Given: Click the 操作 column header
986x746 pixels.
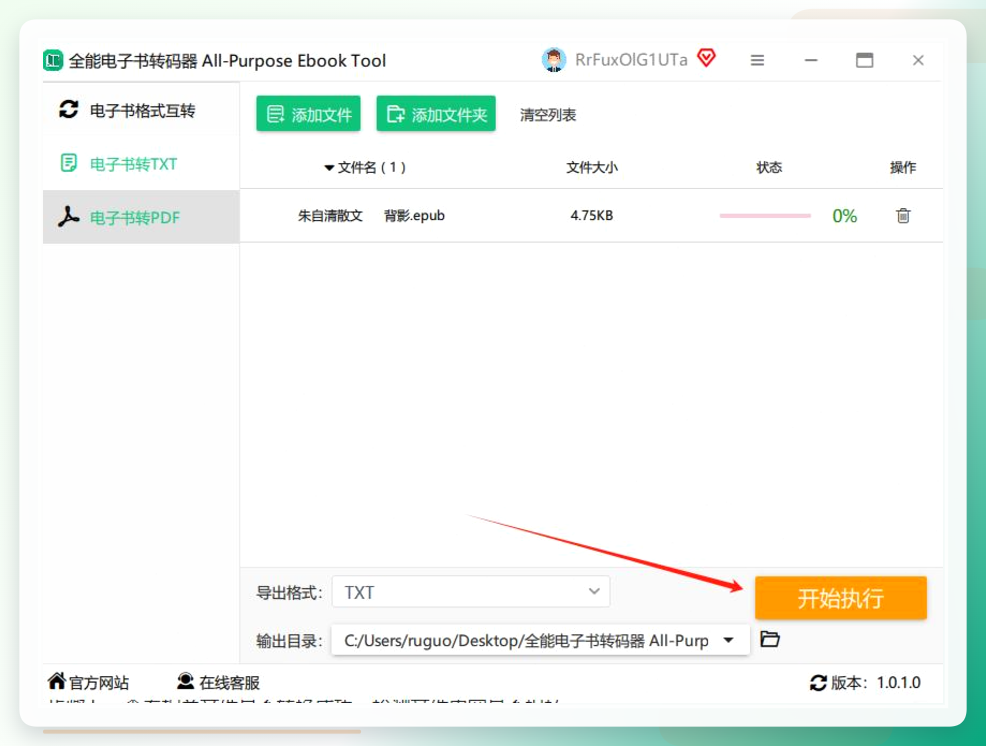Looking at the screenshot, I should (x=903, y=167).
